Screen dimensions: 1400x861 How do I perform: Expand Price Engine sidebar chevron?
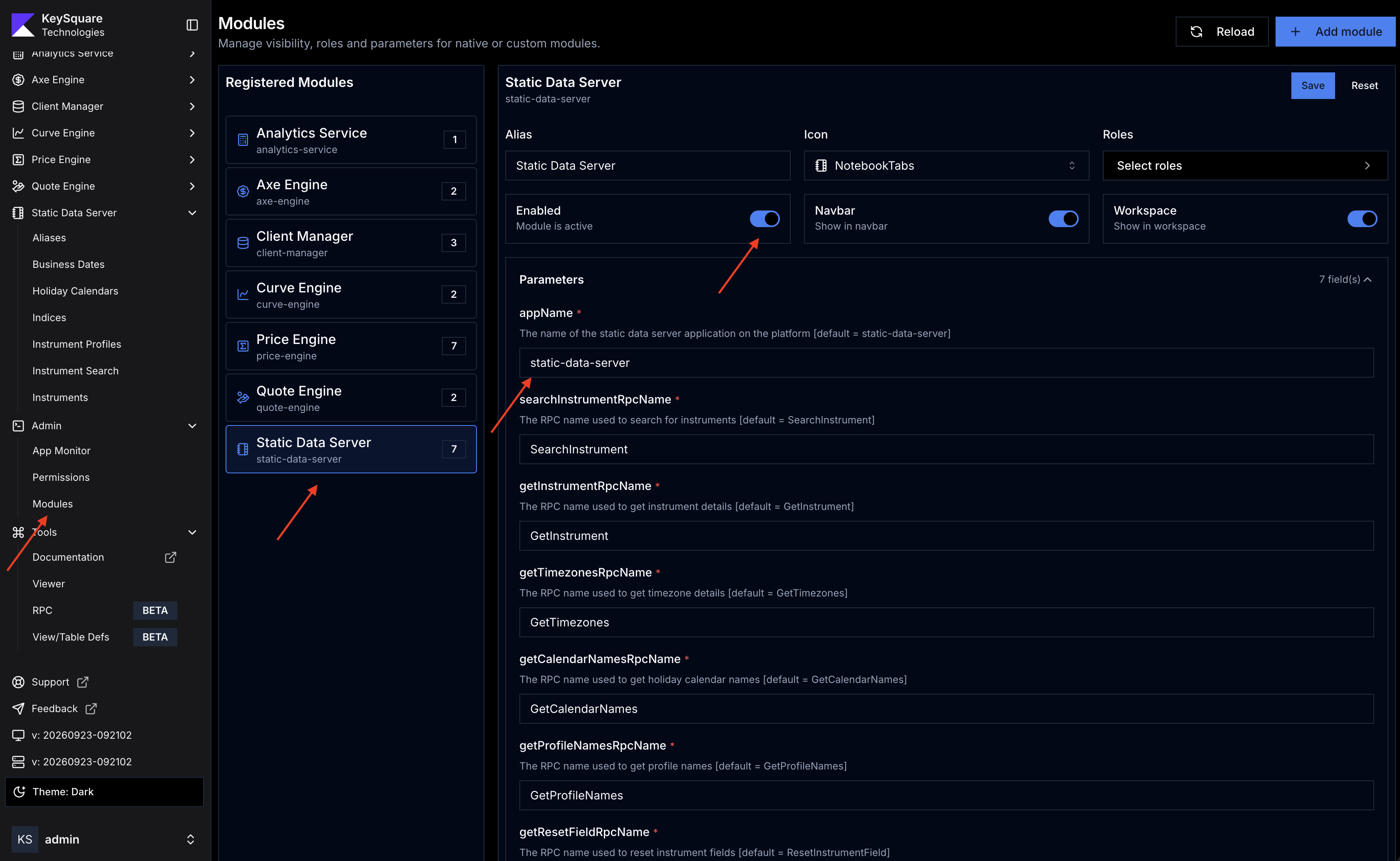click(192, 159)
